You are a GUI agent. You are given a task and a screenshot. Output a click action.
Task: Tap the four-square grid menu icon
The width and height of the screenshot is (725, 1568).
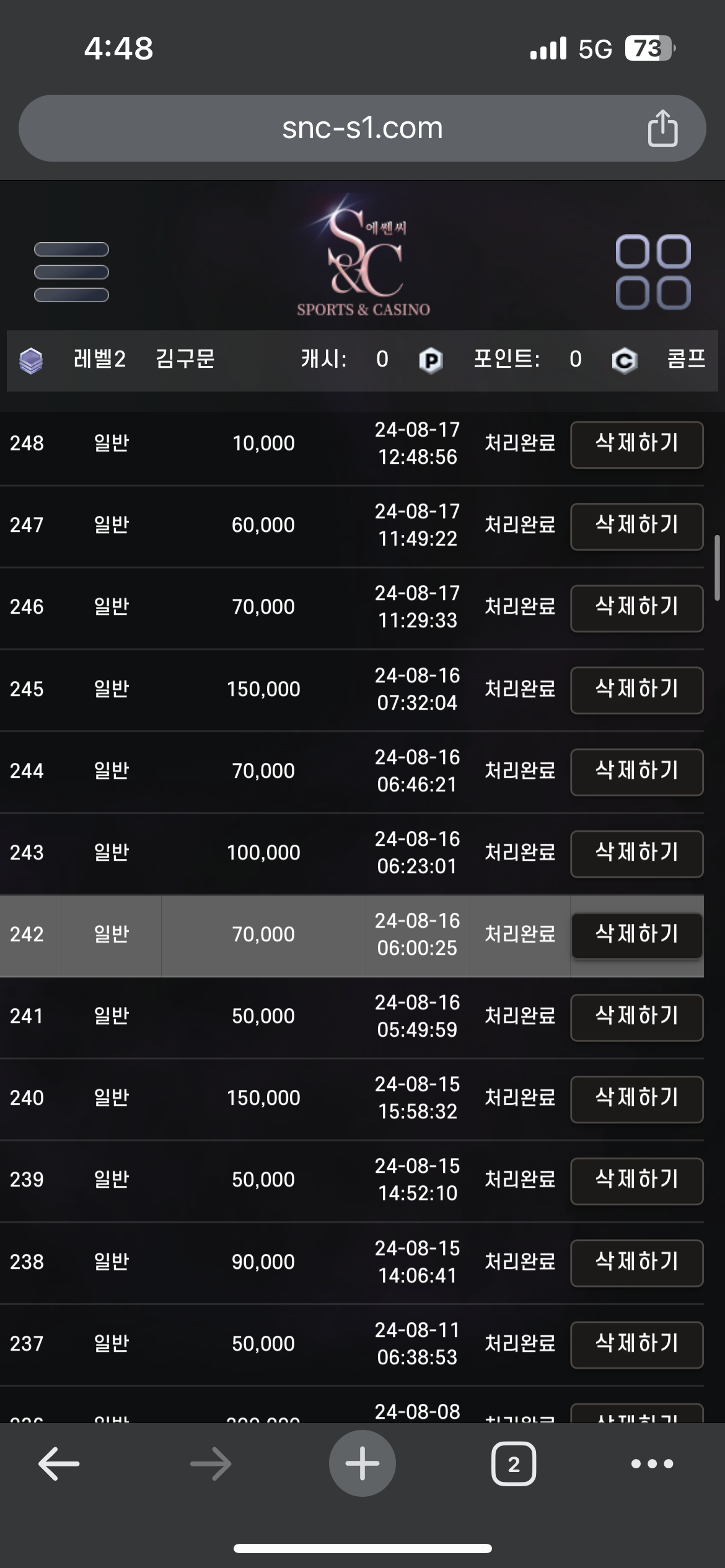tap(652, 272)
